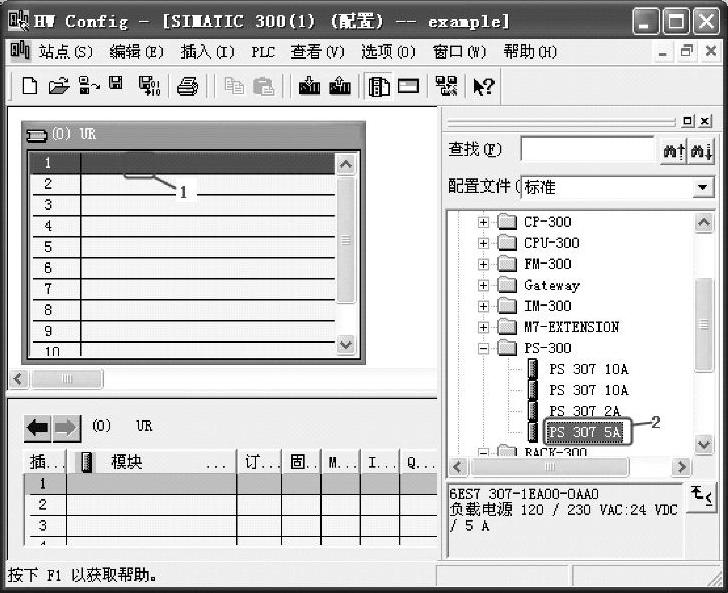
Task: Select the PS 307 5A module
Action: (x=585, y=432)
